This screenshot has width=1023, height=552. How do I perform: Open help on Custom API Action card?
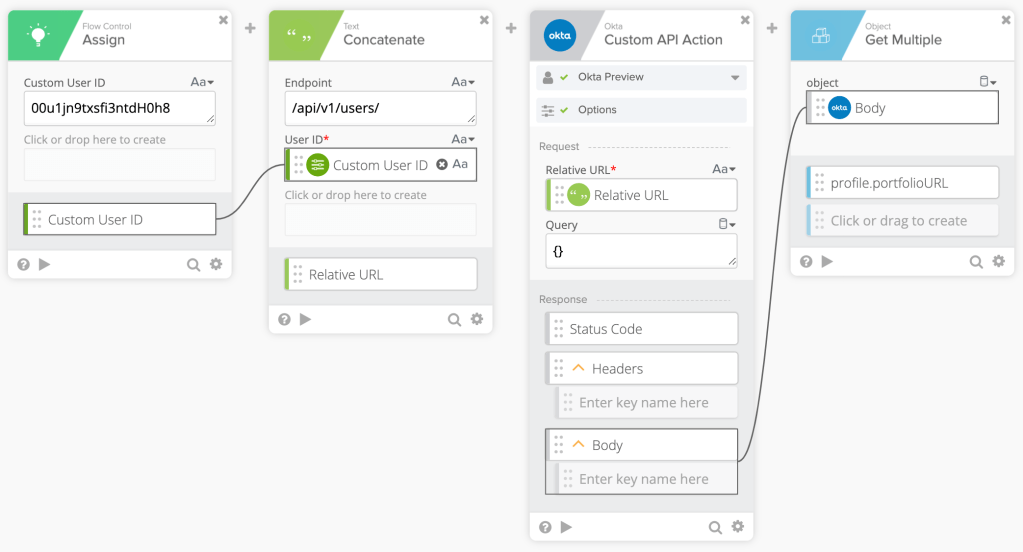[545, 527]
